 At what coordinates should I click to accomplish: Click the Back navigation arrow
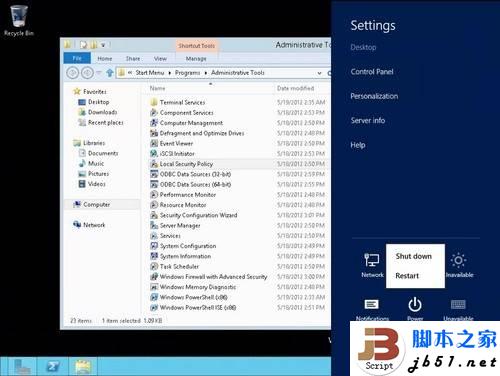pos(72,73)
